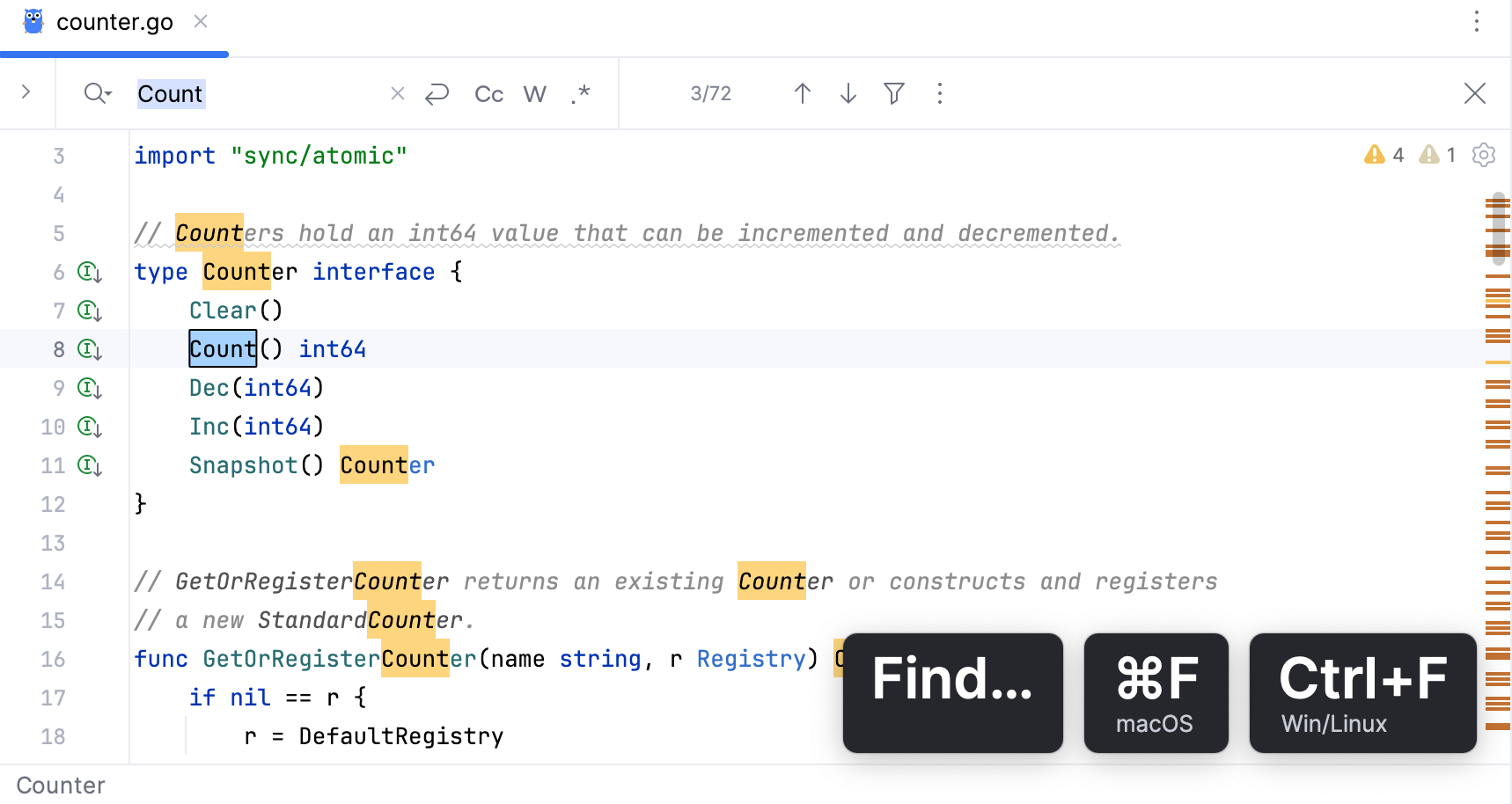The height and width of the screenshot is (804, 1512).
Task: Open search history from the magnifier dropdown
Action: 97,93
